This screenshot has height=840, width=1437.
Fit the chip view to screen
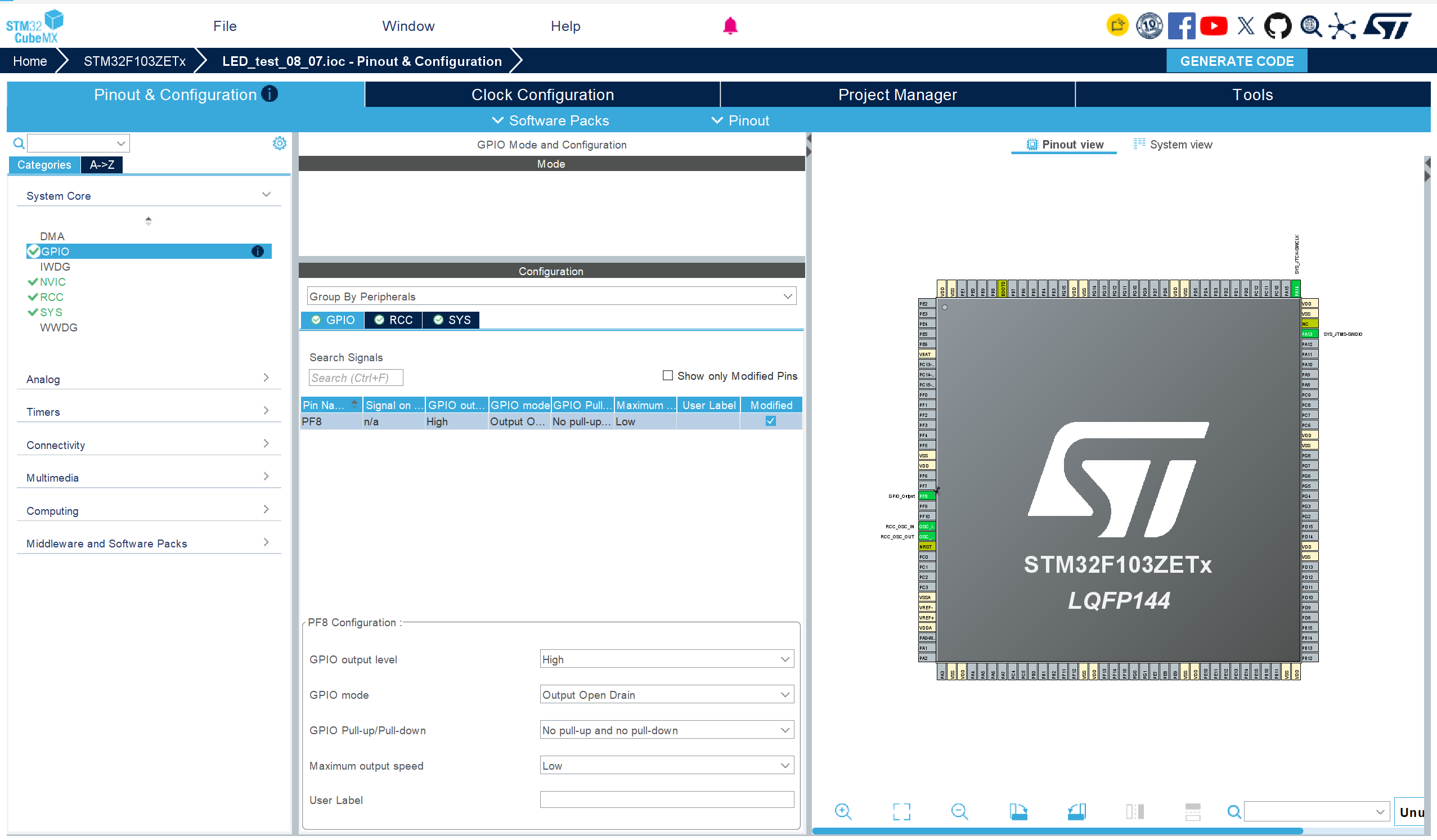pyautogui.click(x=901, y=811)
